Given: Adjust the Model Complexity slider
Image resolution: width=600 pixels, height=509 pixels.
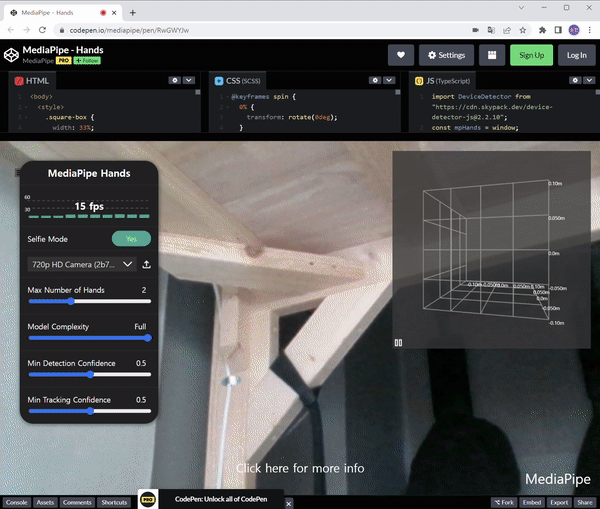Looking at the screenshot, I should (x=90, y=338).
